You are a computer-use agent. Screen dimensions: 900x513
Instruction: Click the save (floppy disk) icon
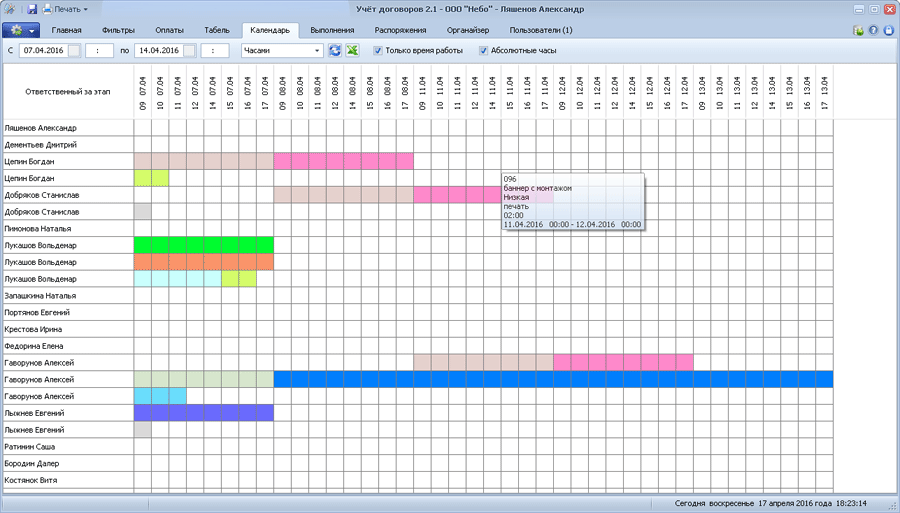pyautogui.click(x=32, y=9)
